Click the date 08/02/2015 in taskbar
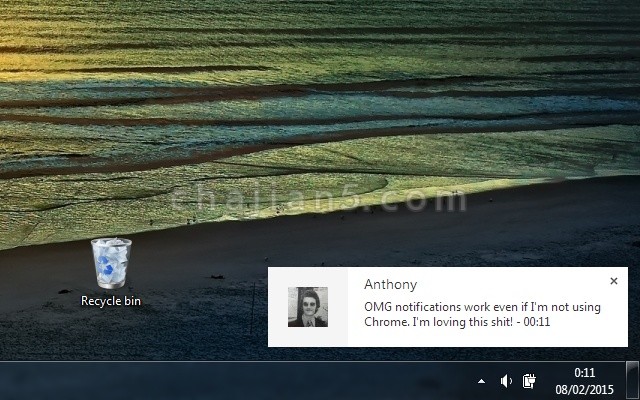This screenshot has width=640, height=400. [x=584, y=389]
